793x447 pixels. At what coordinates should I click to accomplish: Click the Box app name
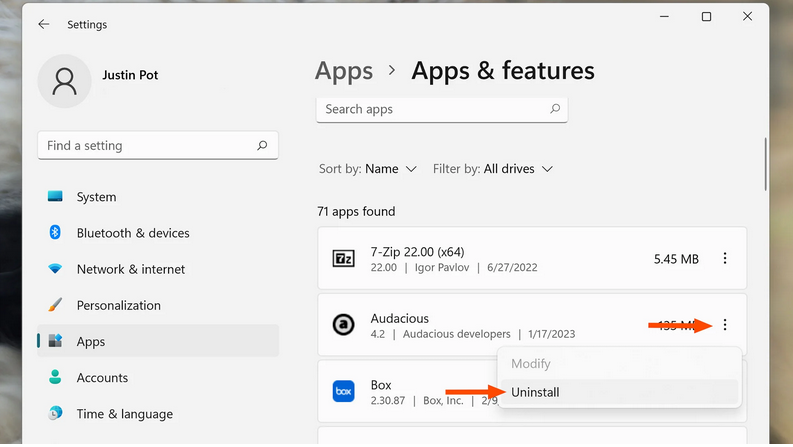pos(381,385)
